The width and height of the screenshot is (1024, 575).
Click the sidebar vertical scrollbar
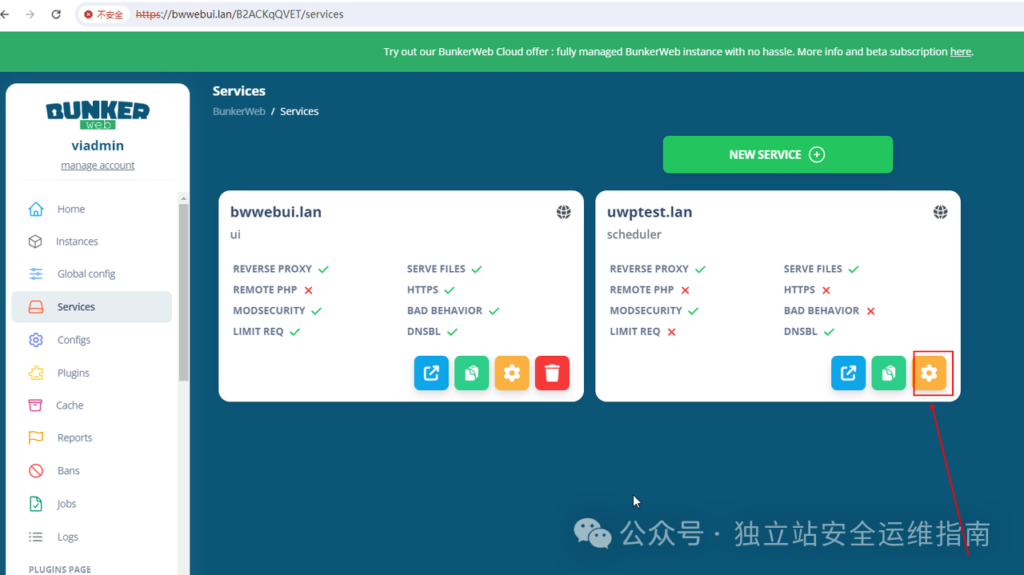coord(184,292)
